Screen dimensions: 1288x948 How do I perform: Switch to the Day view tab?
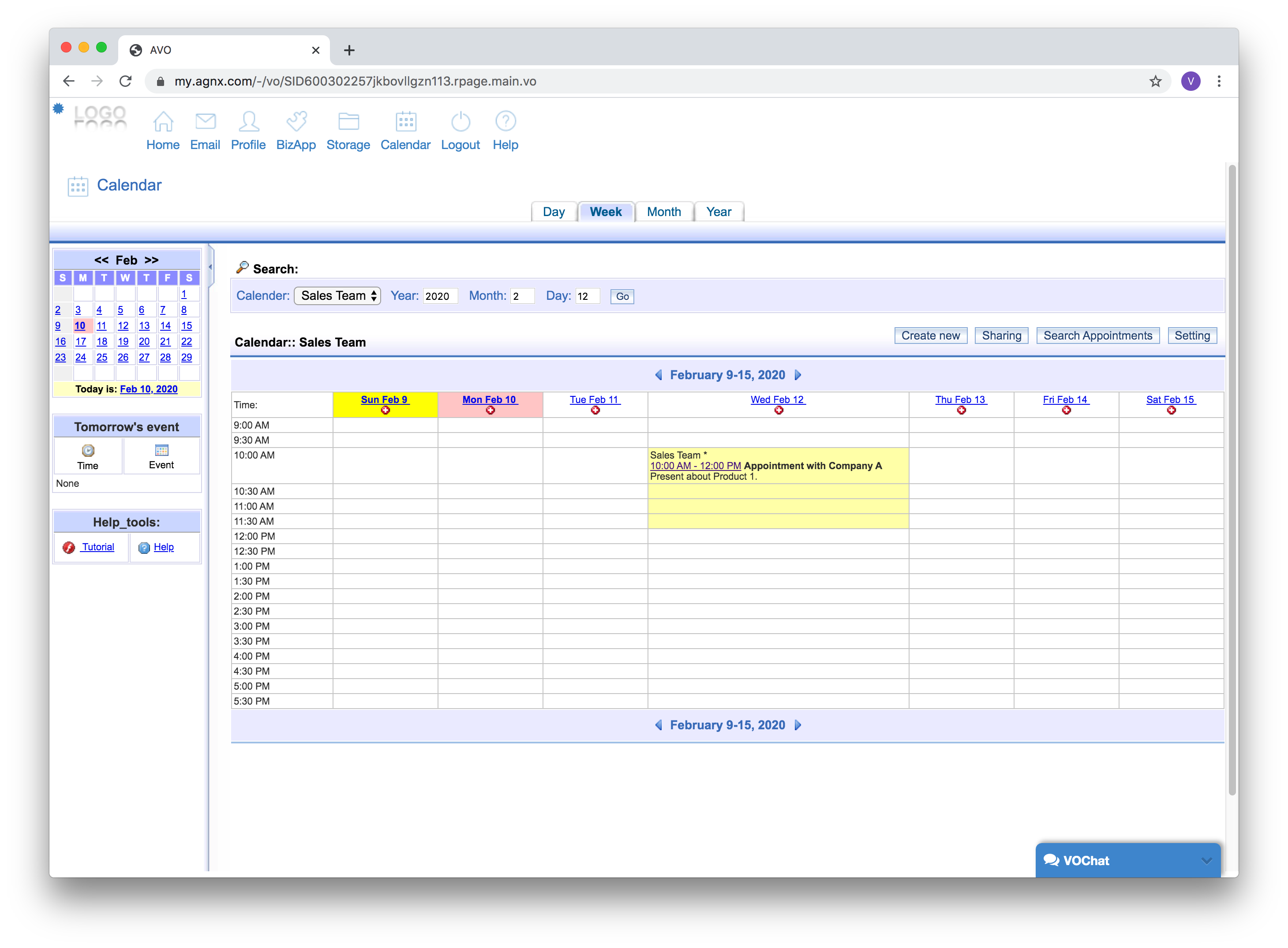point(553,212)
